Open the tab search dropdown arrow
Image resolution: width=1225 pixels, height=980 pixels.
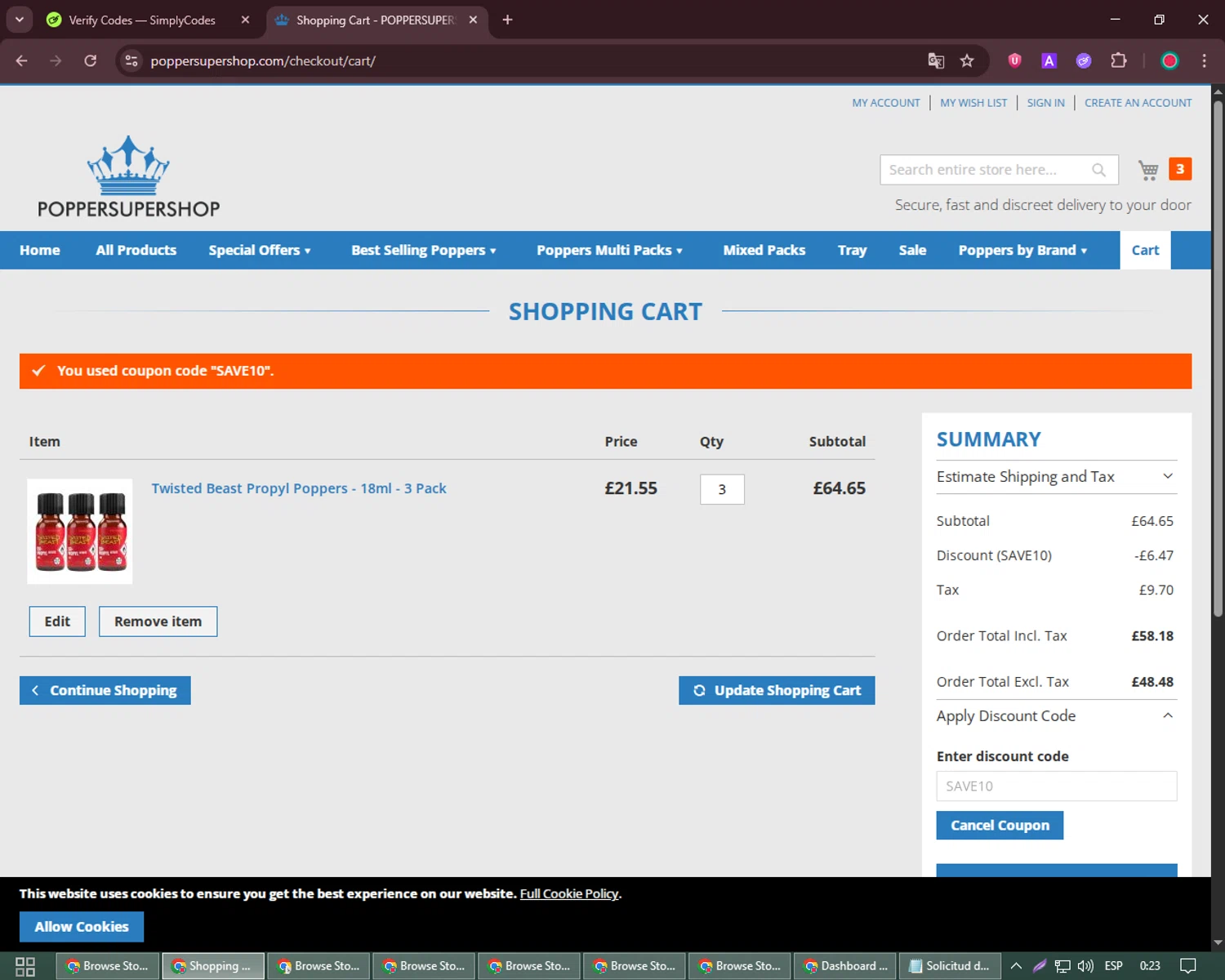click(x=20, y=20)
